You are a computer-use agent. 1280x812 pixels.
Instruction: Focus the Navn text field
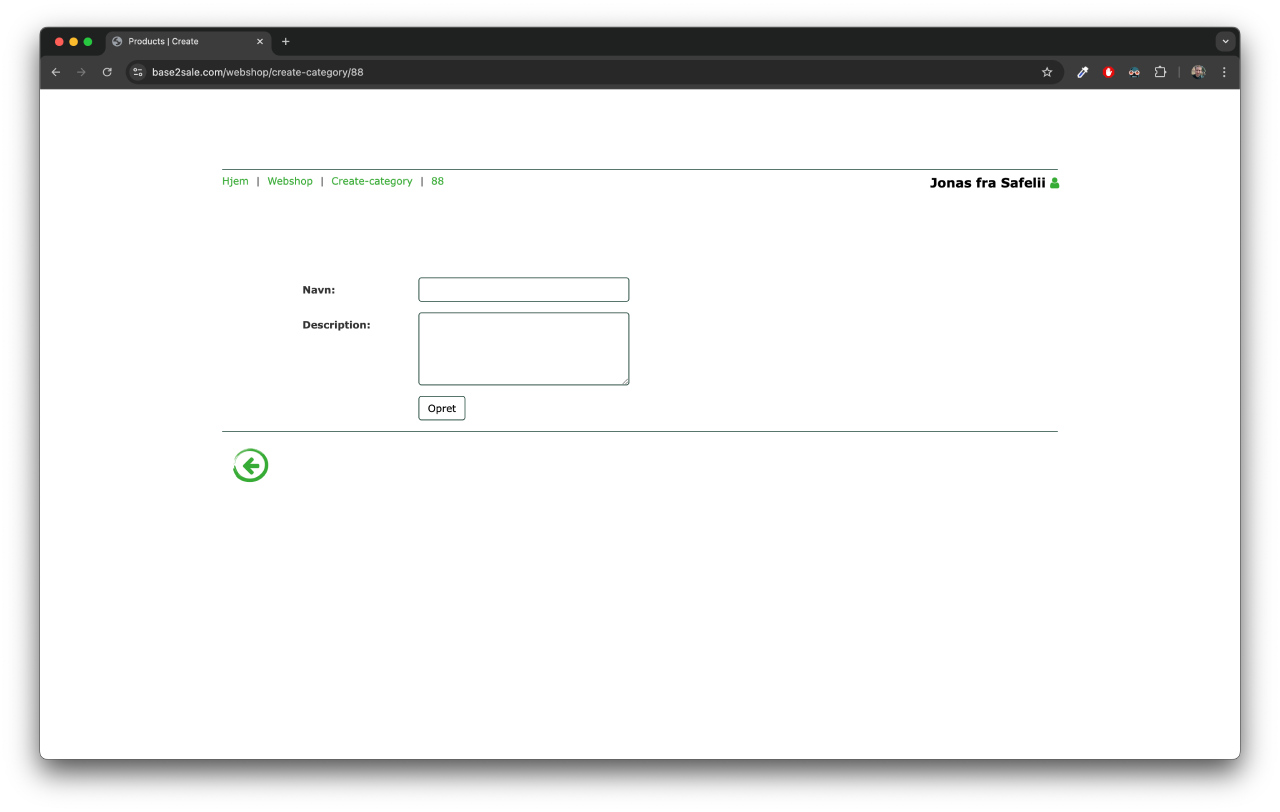[x=523, y=290]
